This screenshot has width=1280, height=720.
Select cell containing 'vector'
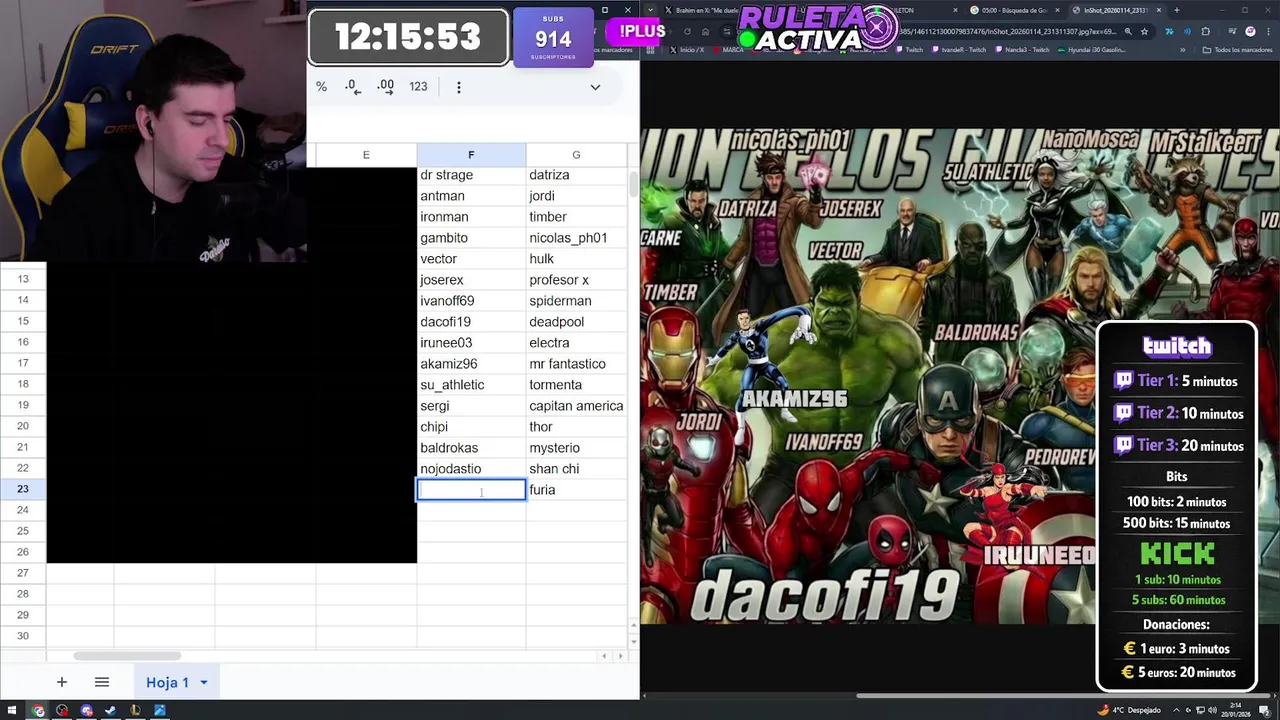click(x=471, y=259)
